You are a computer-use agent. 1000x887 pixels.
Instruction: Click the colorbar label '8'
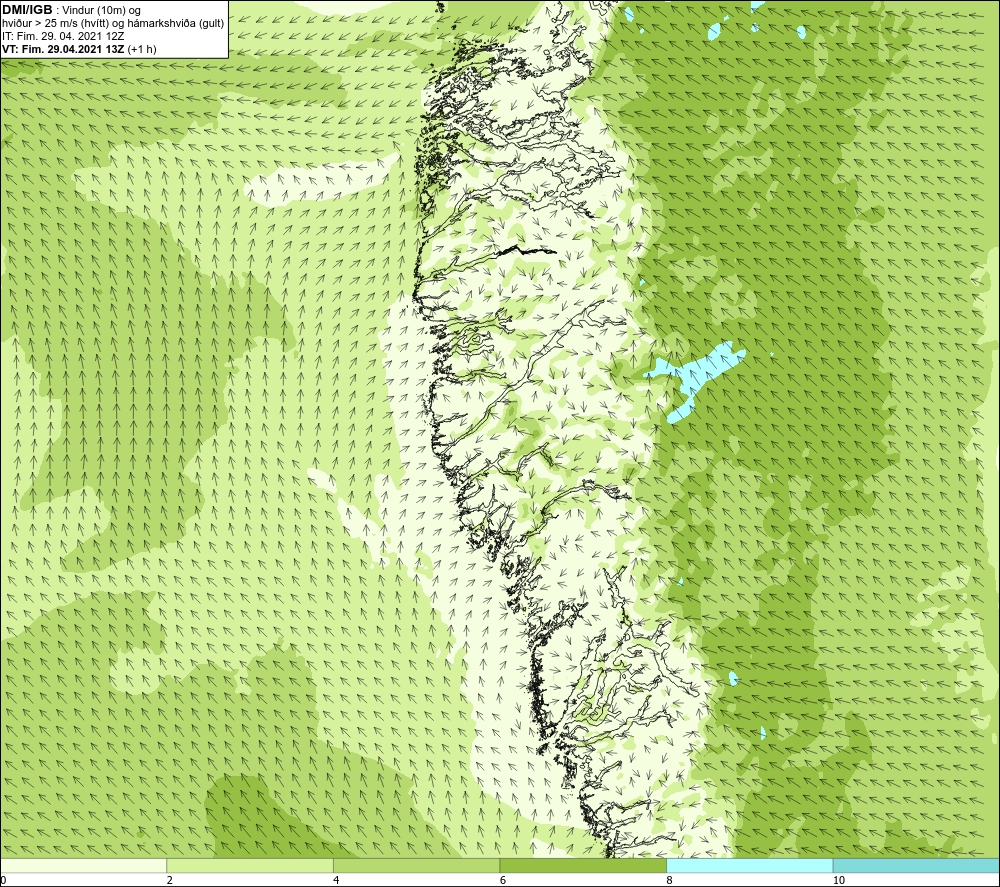point(669,881)
